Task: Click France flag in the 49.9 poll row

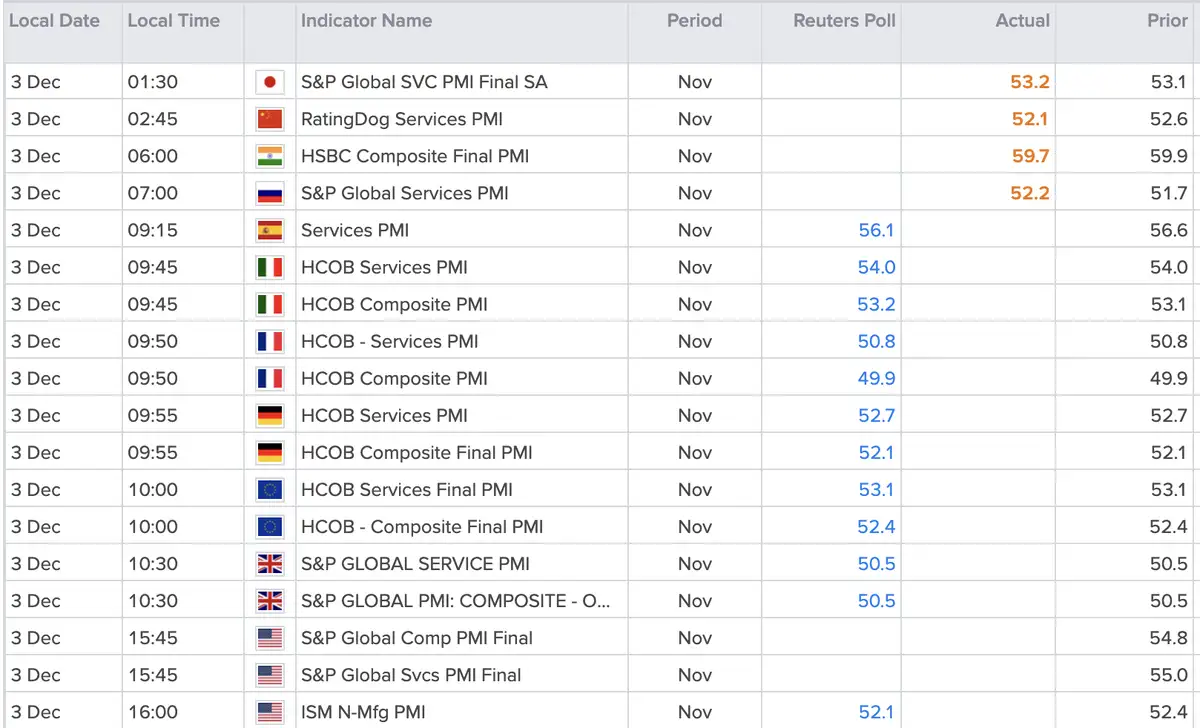Action: (x=270, y=378)
